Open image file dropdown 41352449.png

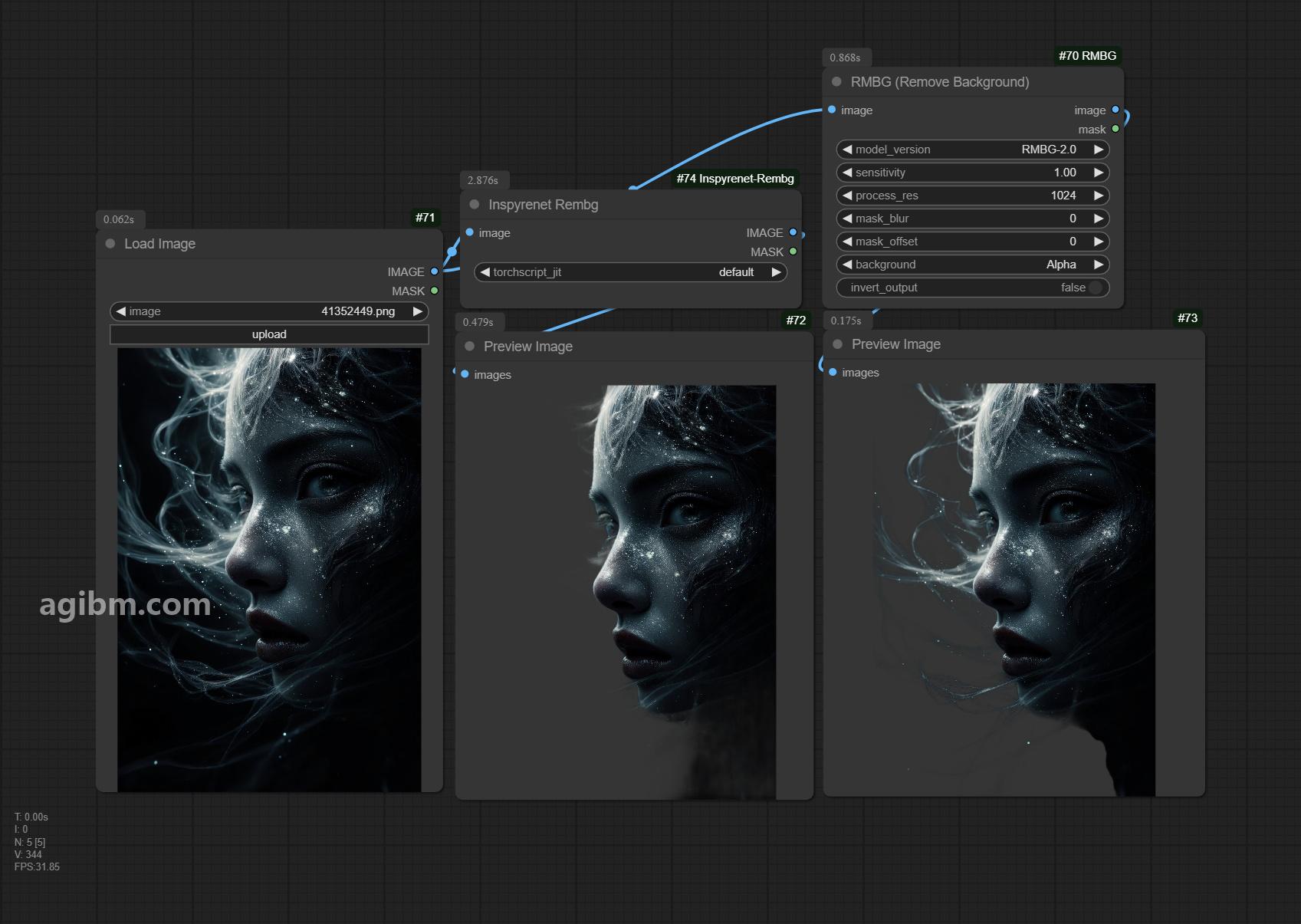(x=269, y=311)
